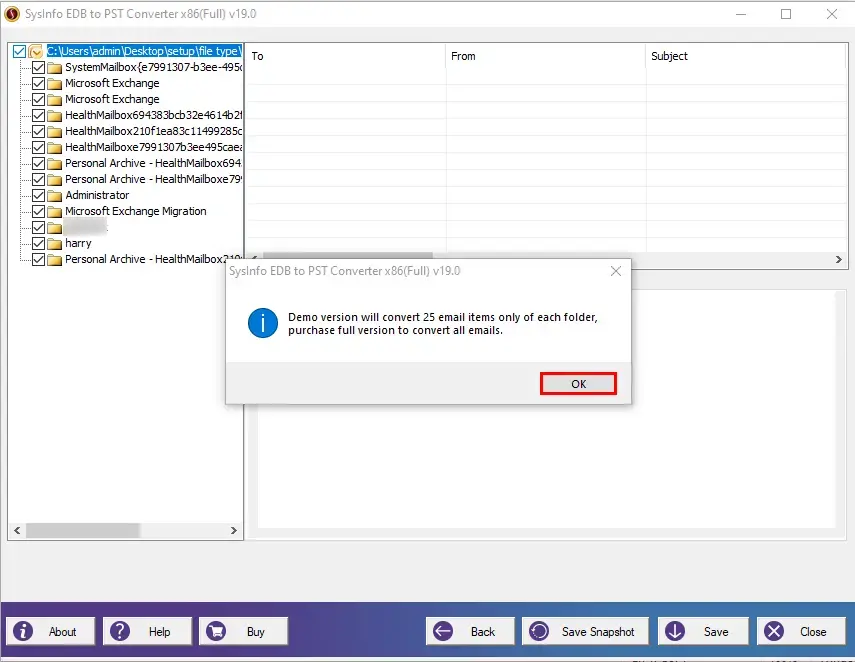Toggle second Microsoft Exchange checkbox

pos(38,99)
